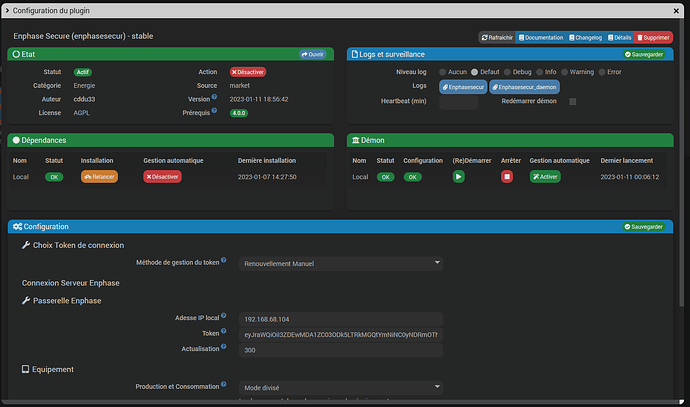Screen dimensions: 690x407
Task: Click the wrench icon beside Choix Token de connexion
Action: [x=26, y=245]
